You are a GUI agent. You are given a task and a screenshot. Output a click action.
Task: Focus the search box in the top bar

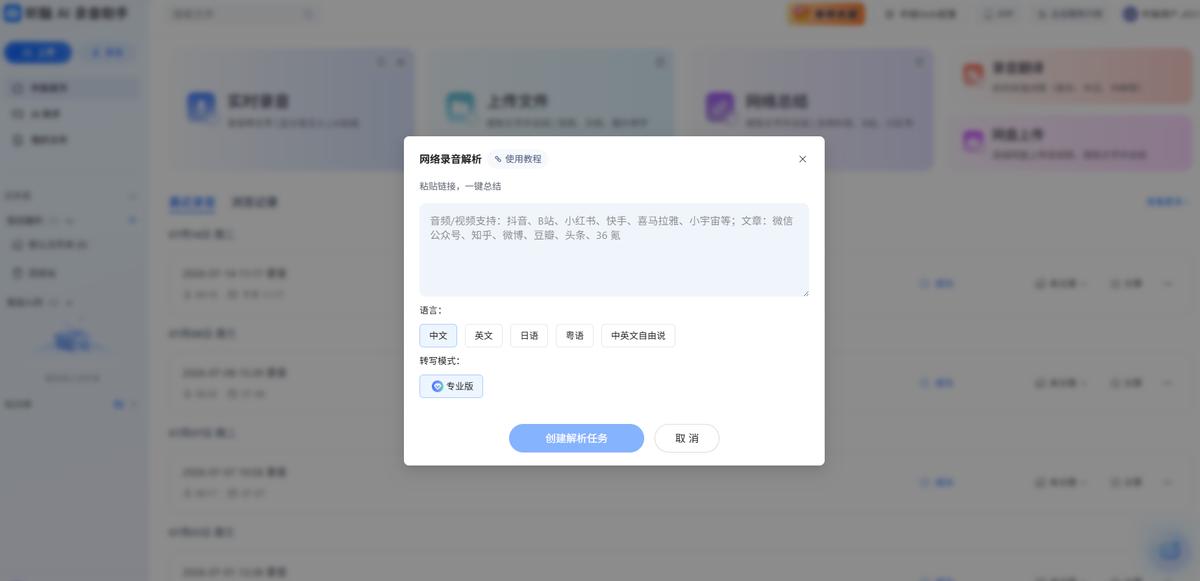[x=243, y=14]
